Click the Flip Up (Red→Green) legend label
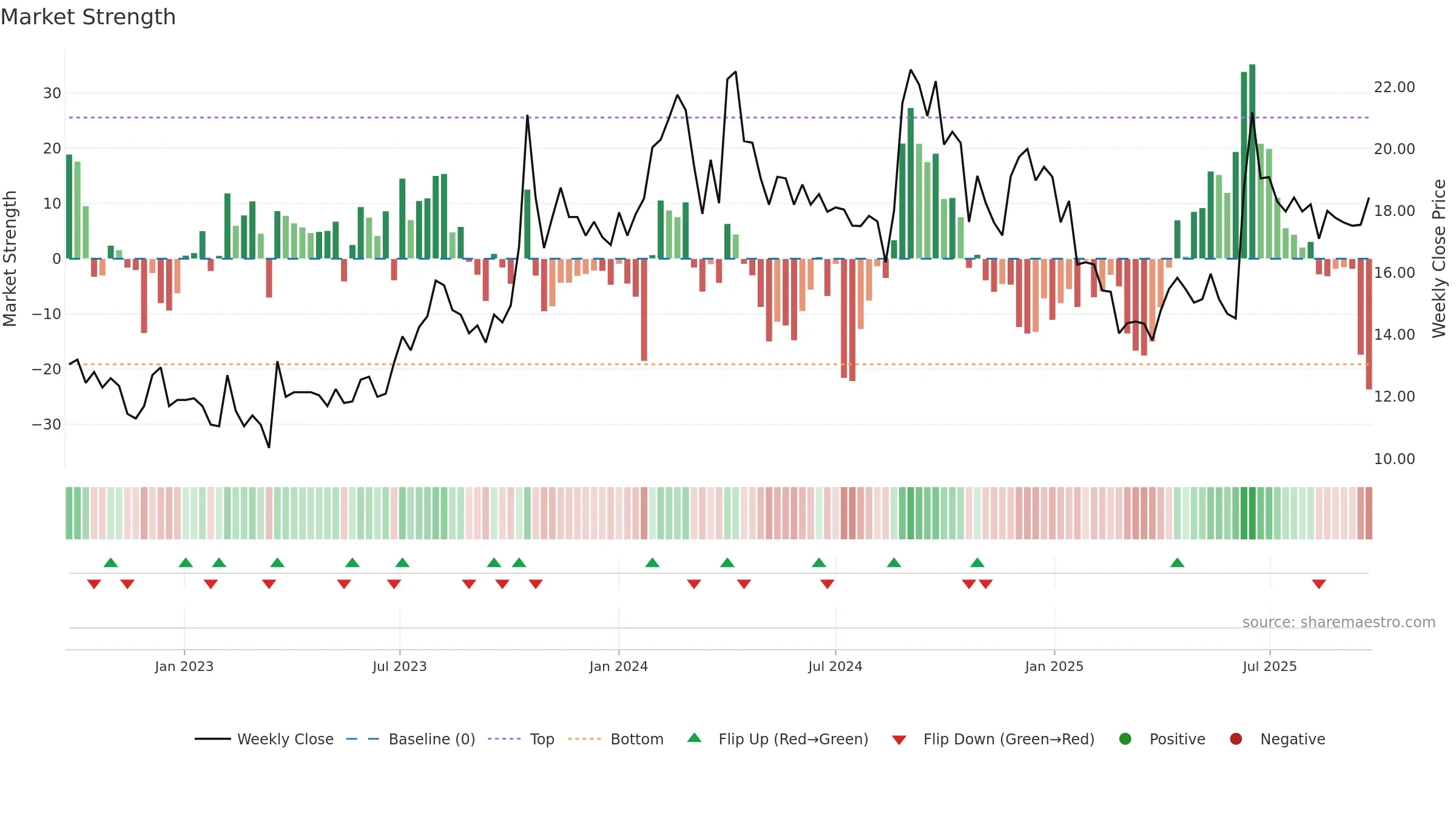This screenshot has width=1456, height=819. 794,739
